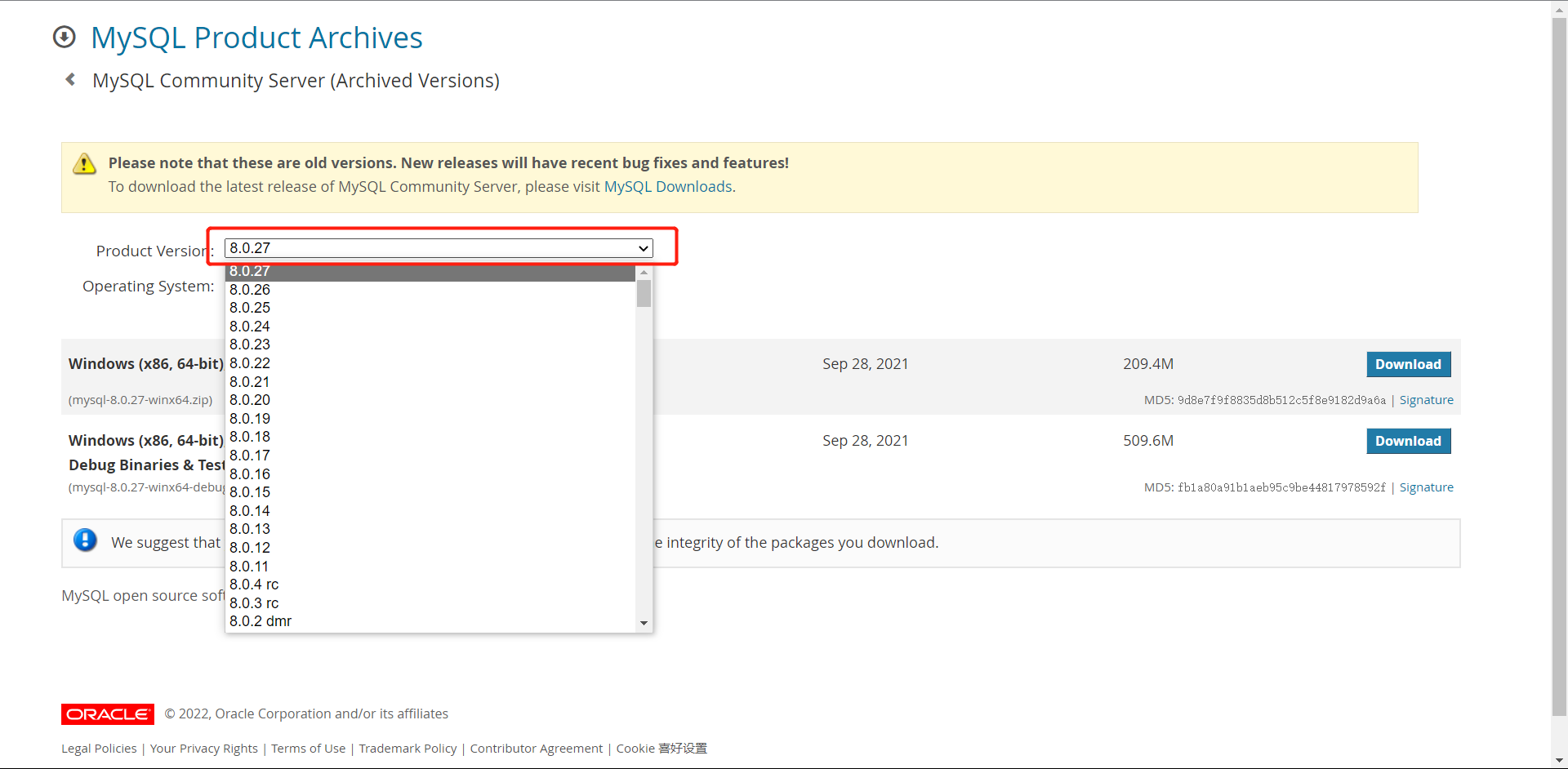Download the 509.6M debug binaries package
This screenshot has width=1568, height=769.
1409,441
